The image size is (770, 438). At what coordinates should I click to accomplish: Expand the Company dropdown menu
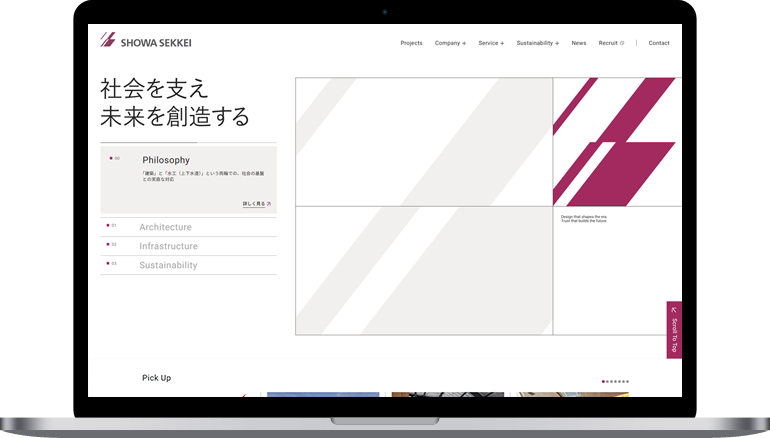tap(450, 43)
